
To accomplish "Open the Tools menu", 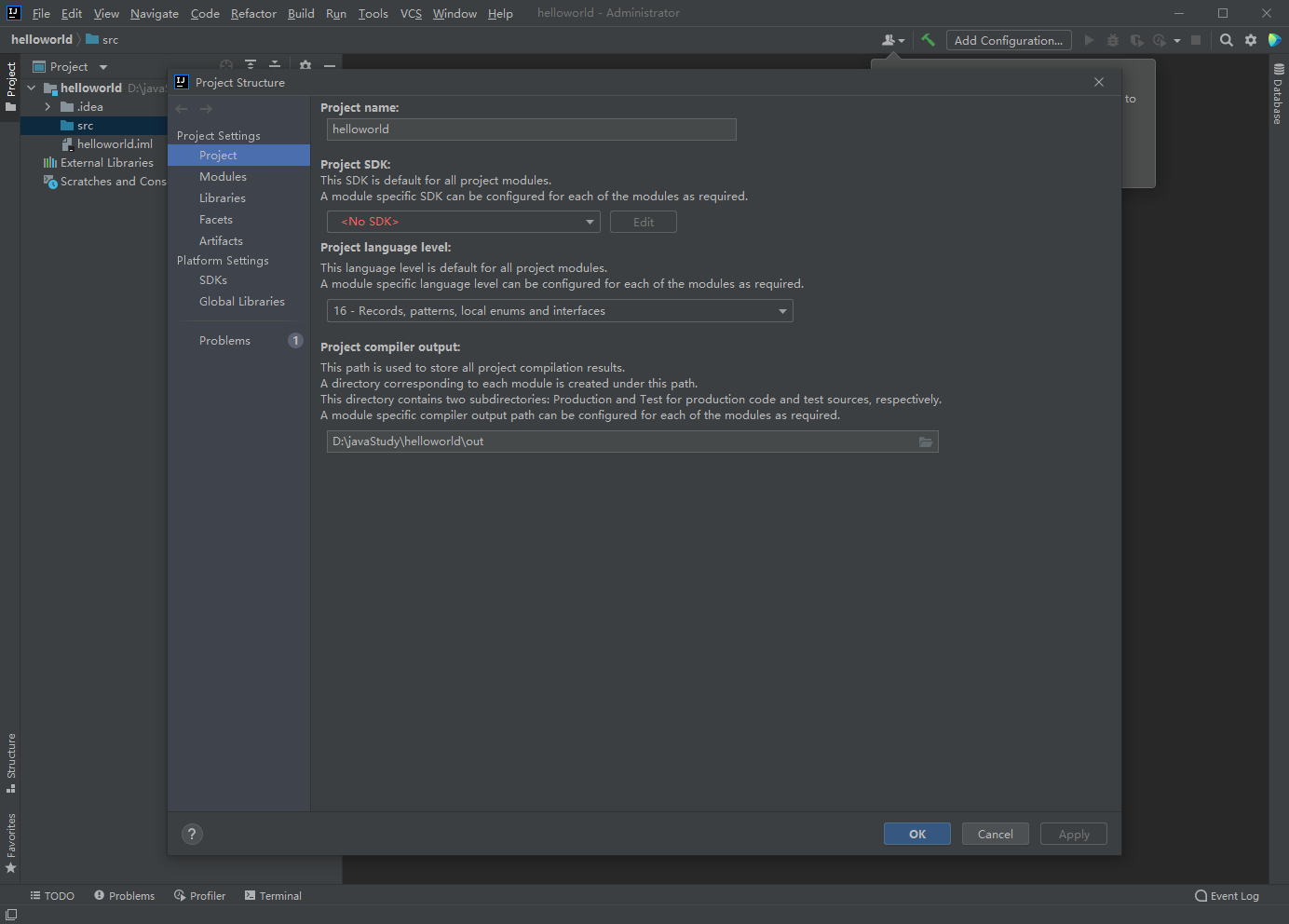I will [x=373, y=13].
